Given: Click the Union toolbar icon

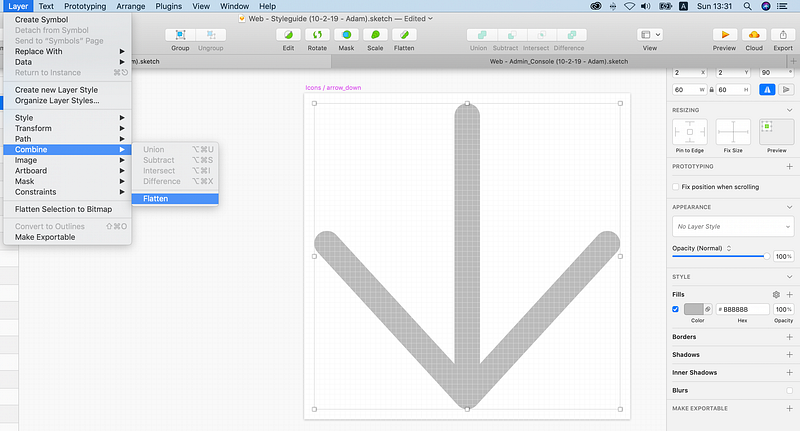Looking at the screenshot, I should click(x=482, y=35).
